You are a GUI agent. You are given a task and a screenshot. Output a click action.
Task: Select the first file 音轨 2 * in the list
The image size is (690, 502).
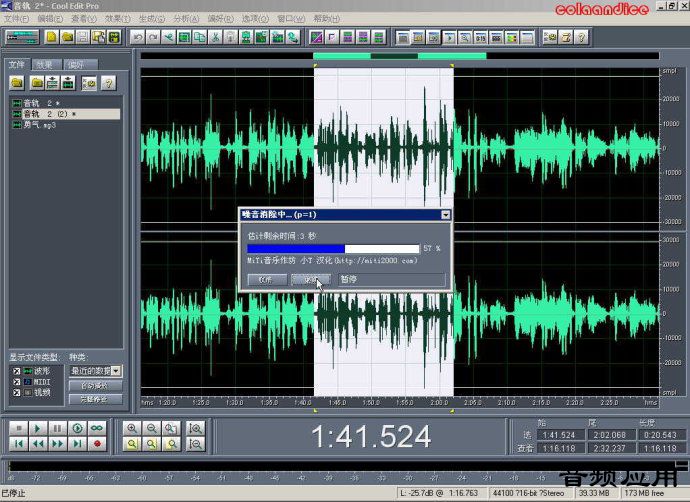[x=36, y=103]
